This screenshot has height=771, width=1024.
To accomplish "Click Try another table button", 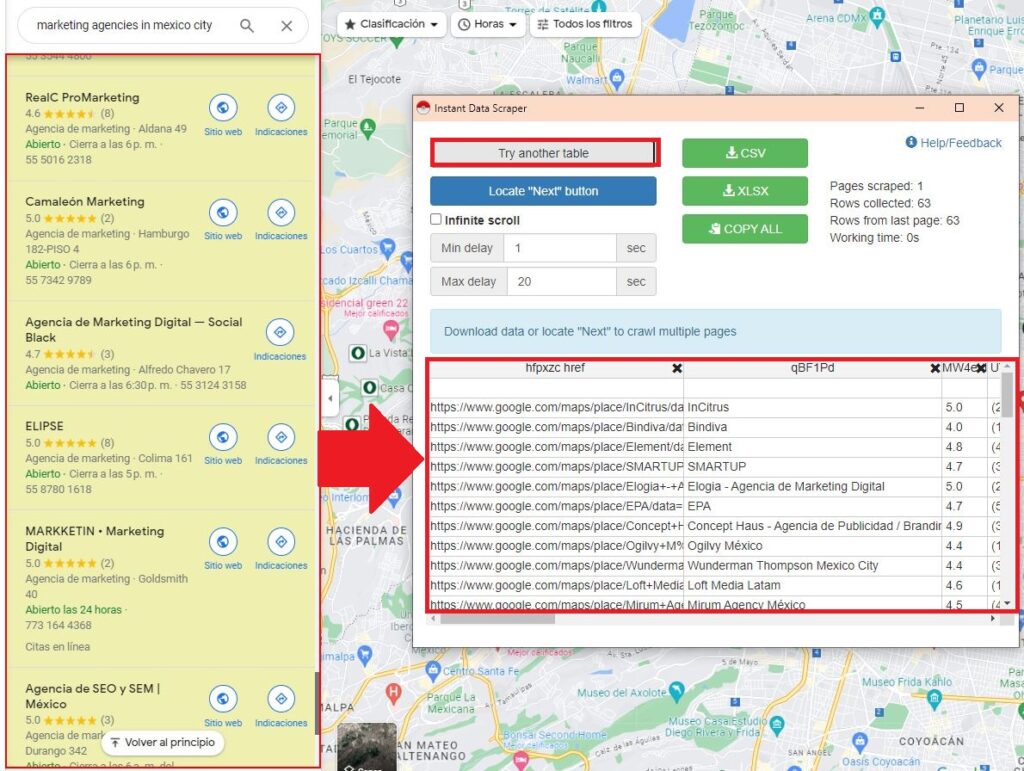I will click(x=543, y=153).
